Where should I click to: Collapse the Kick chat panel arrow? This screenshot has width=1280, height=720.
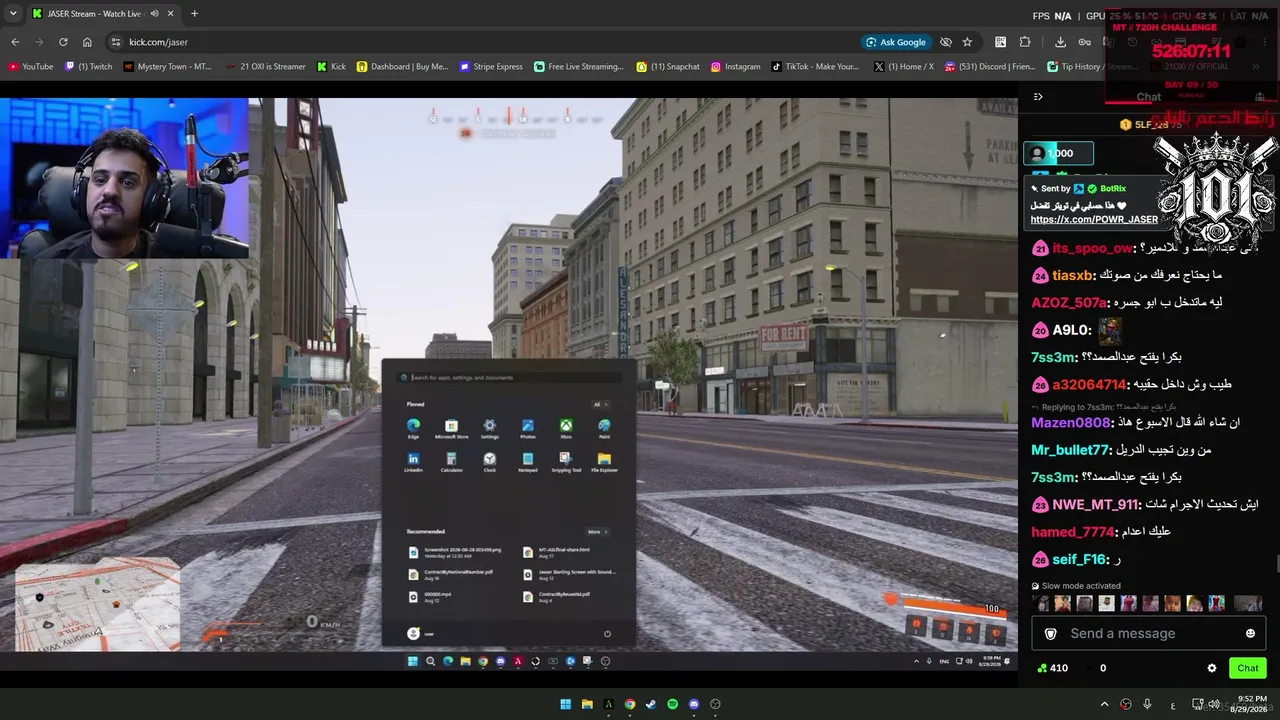point(1038,97)
